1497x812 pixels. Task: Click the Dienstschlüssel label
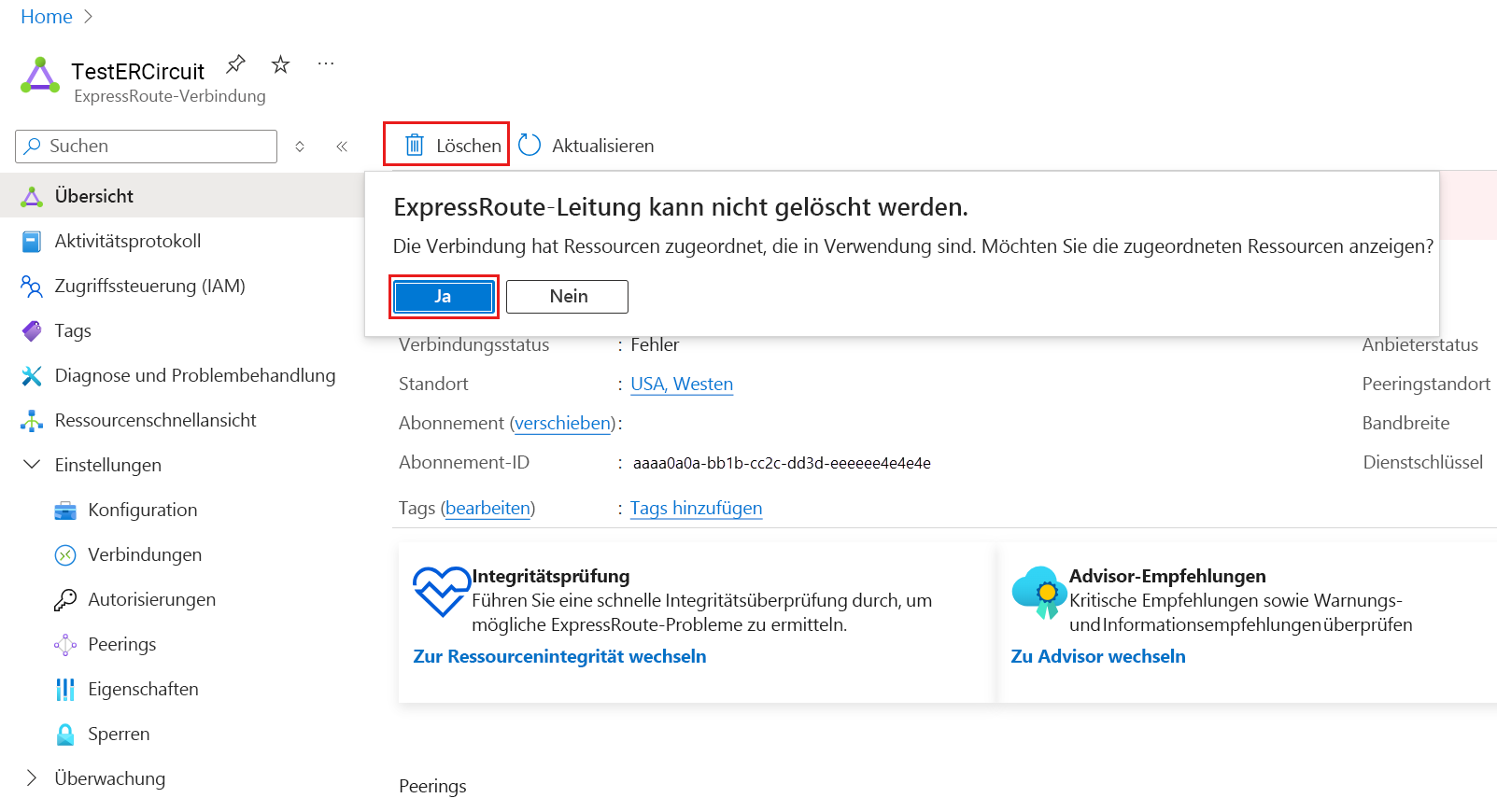tap(1422, 463)
